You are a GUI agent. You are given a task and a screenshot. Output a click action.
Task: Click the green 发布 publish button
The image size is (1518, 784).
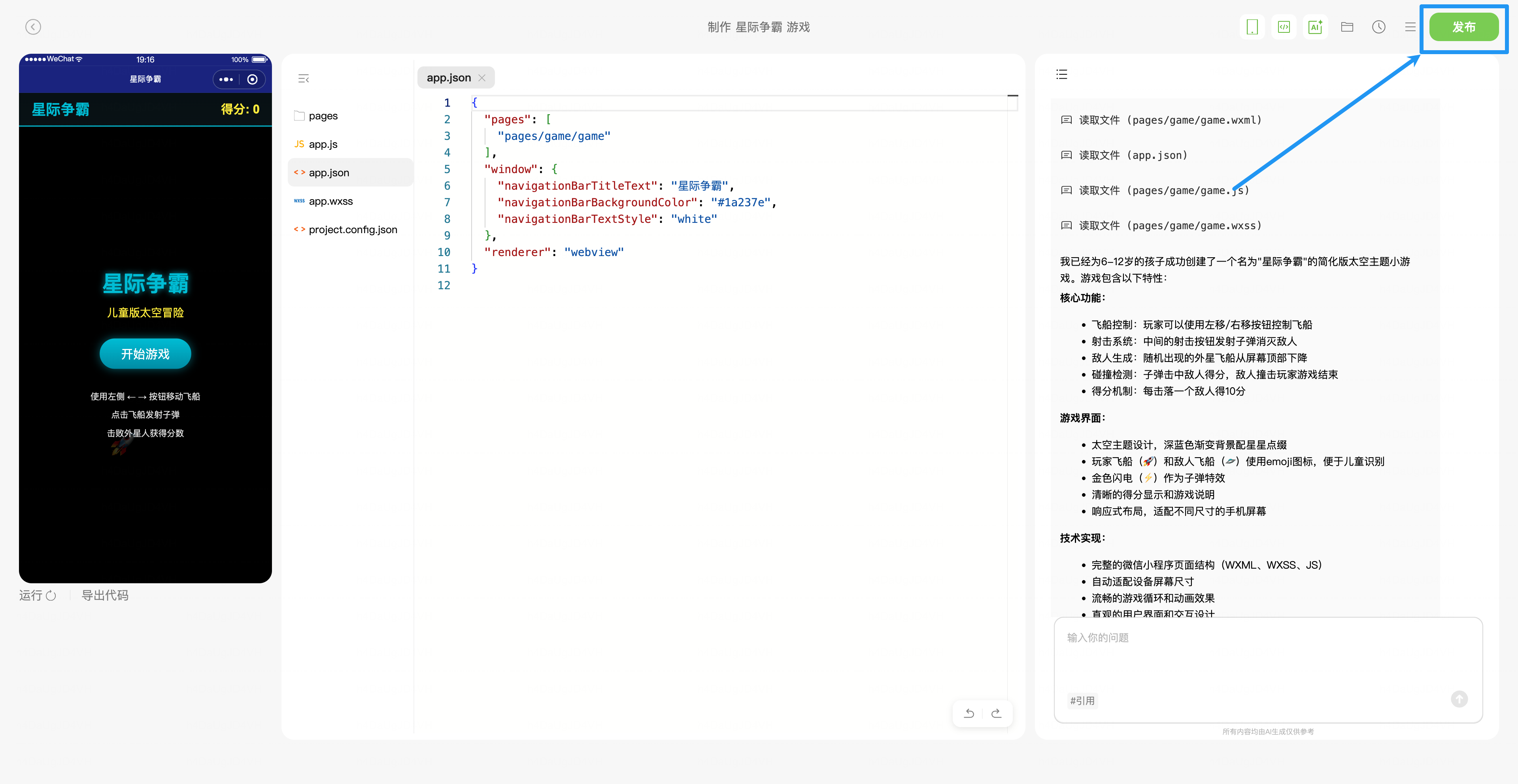pyautogui.click(x=1463, y=27)
